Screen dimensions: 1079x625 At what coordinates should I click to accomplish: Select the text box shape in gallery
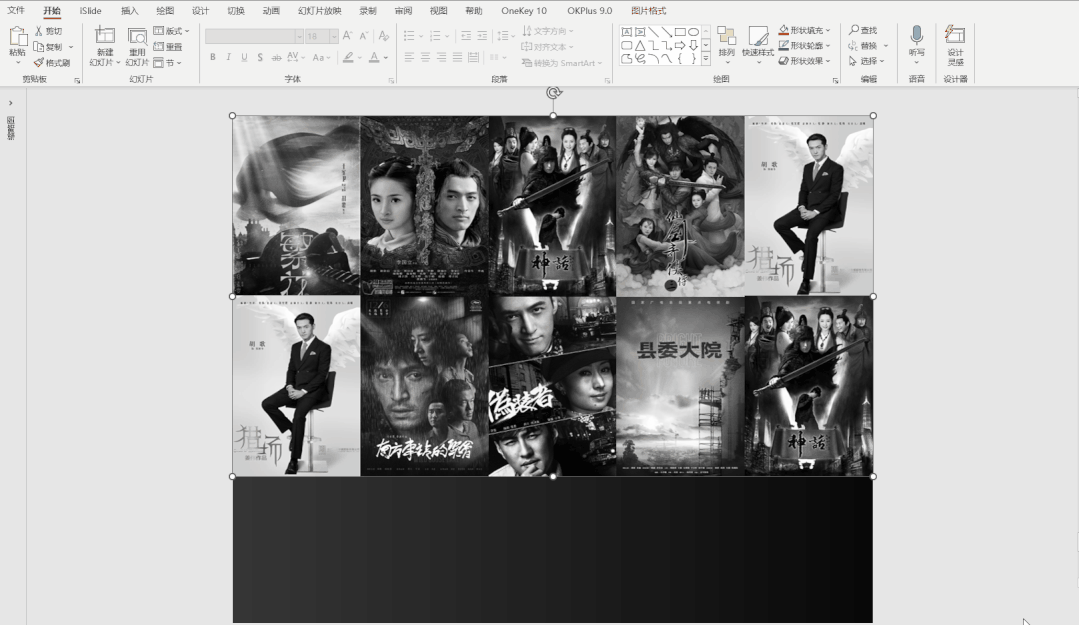coord(626,32)
